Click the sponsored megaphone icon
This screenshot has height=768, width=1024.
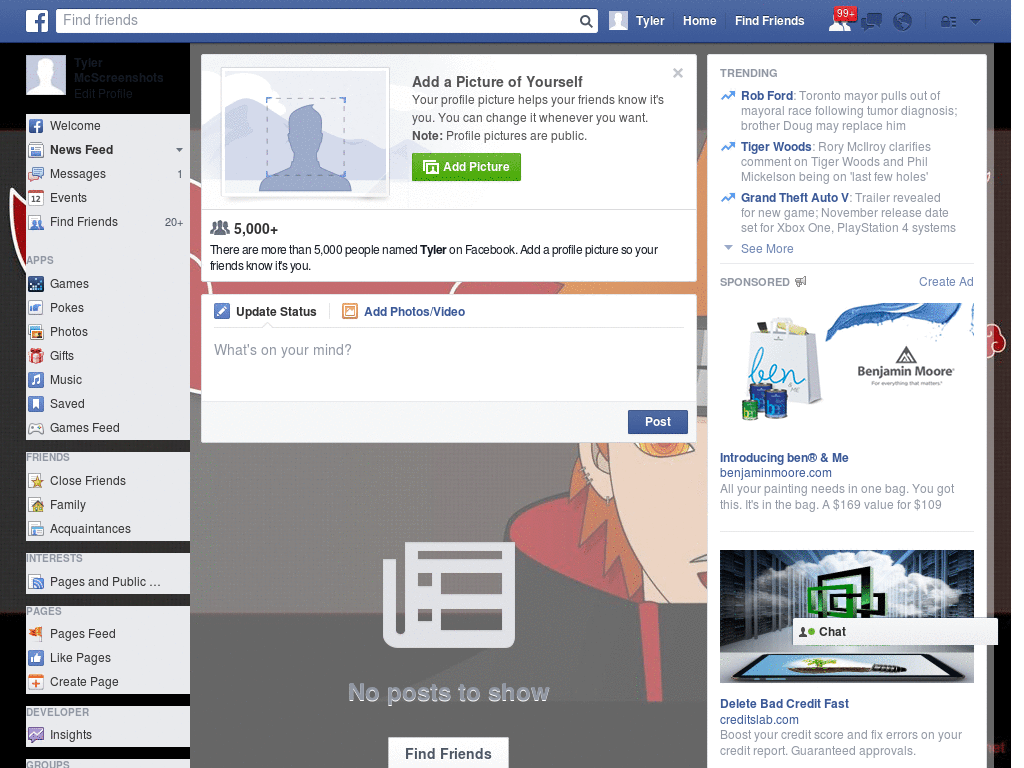click(x=801, y=281)
